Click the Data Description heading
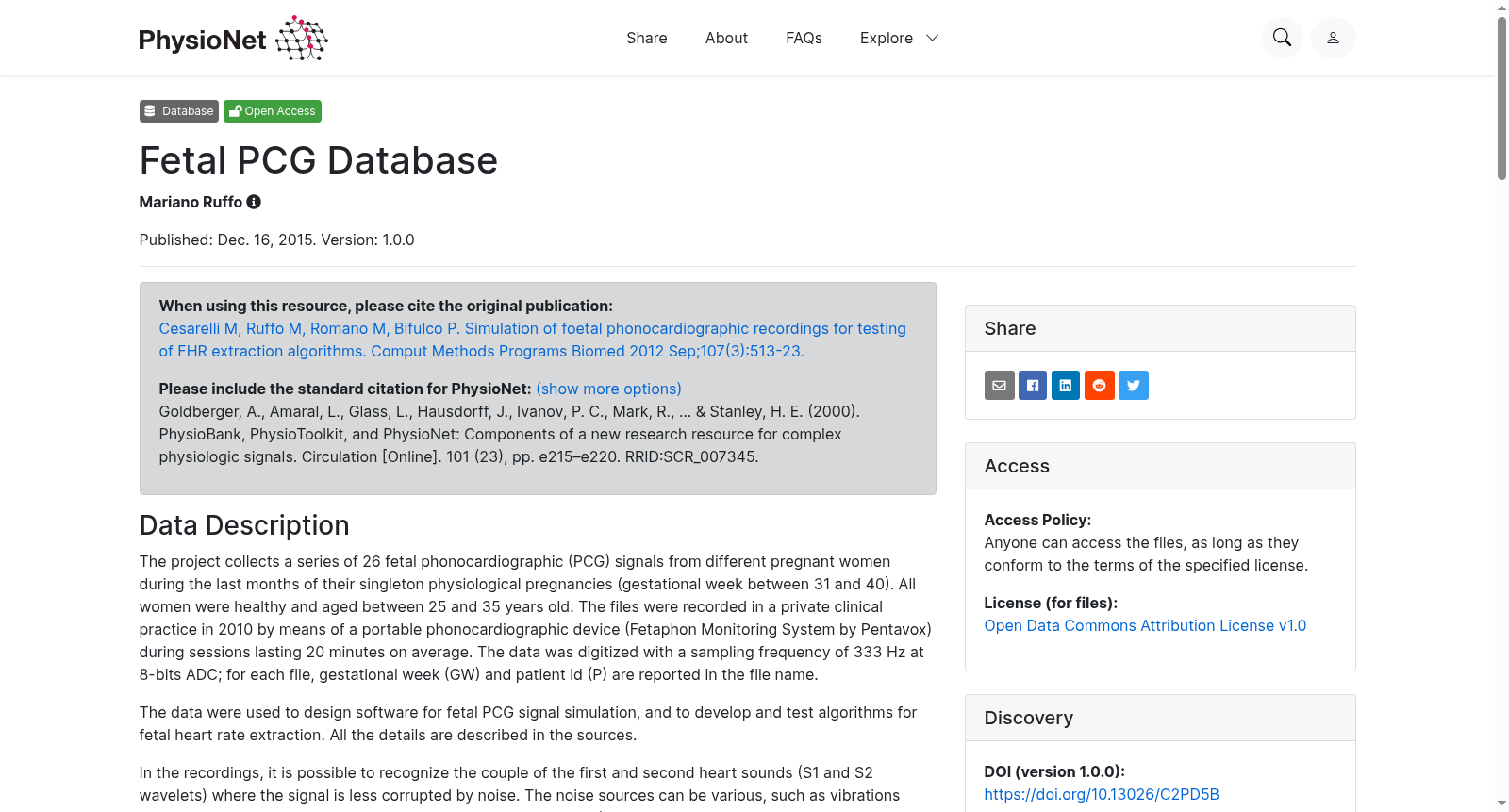This screenshot has width=1509, height=812. coord(244,525)
